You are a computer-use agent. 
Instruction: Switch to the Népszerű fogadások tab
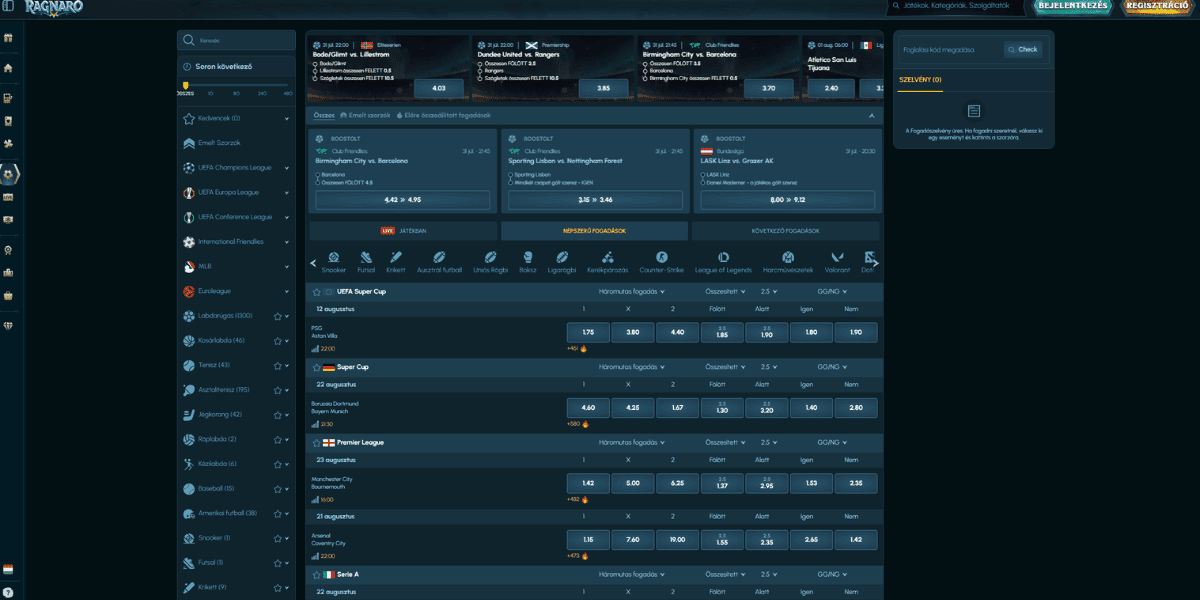594,231
